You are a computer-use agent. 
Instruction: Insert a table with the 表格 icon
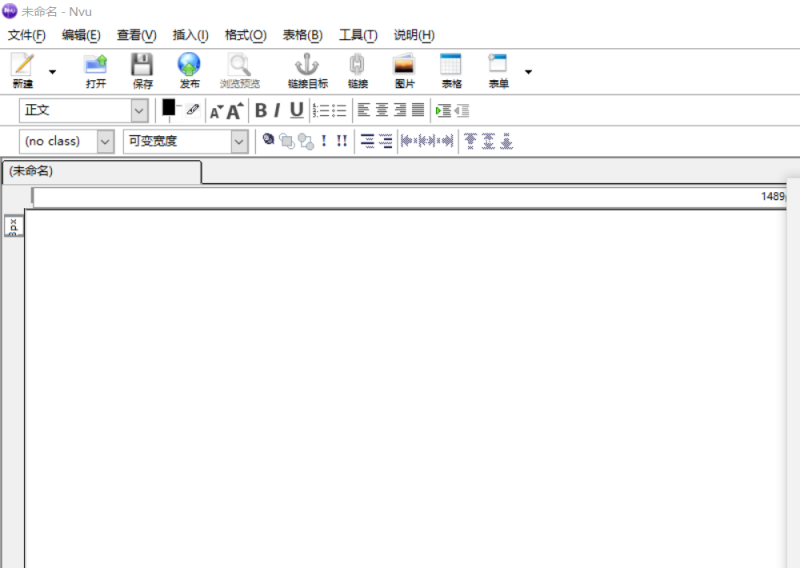[x=451, y=67]
